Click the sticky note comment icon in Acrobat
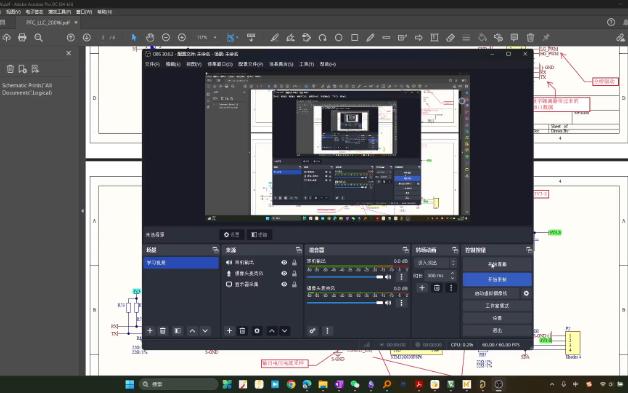The width and height of the screenshot is (628, 393). click(x=514, y=38)
